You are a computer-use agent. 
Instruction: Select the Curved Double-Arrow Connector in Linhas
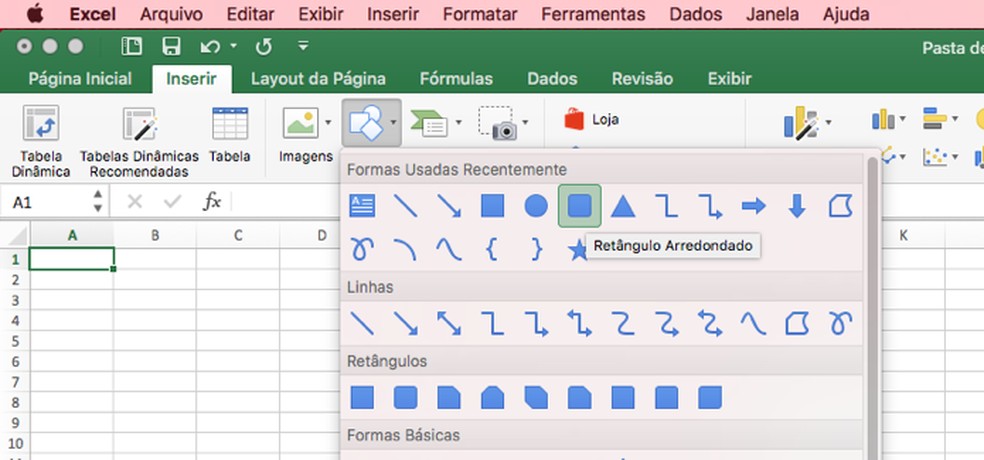click(710, 324)
